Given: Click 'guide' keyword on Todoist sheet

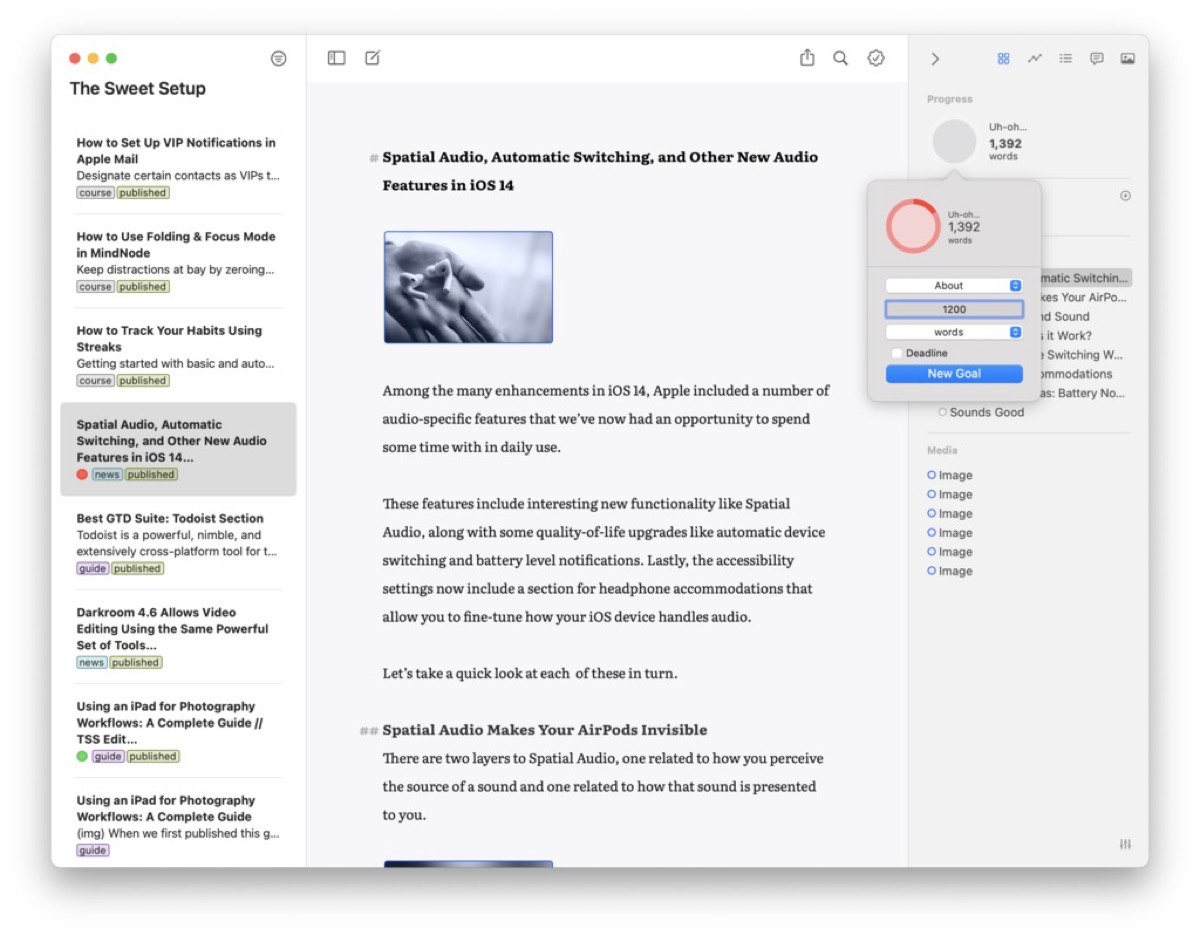Looking at the screenshot, I should coord(93,569).
